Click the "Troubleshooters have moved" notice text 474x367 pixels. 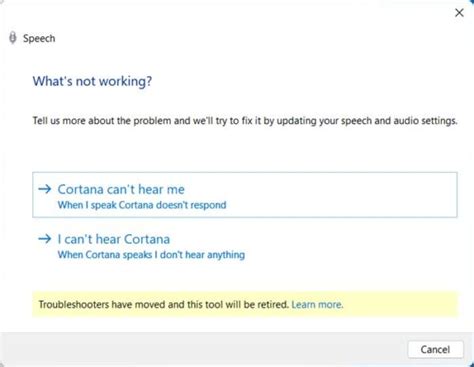point(164,305)
